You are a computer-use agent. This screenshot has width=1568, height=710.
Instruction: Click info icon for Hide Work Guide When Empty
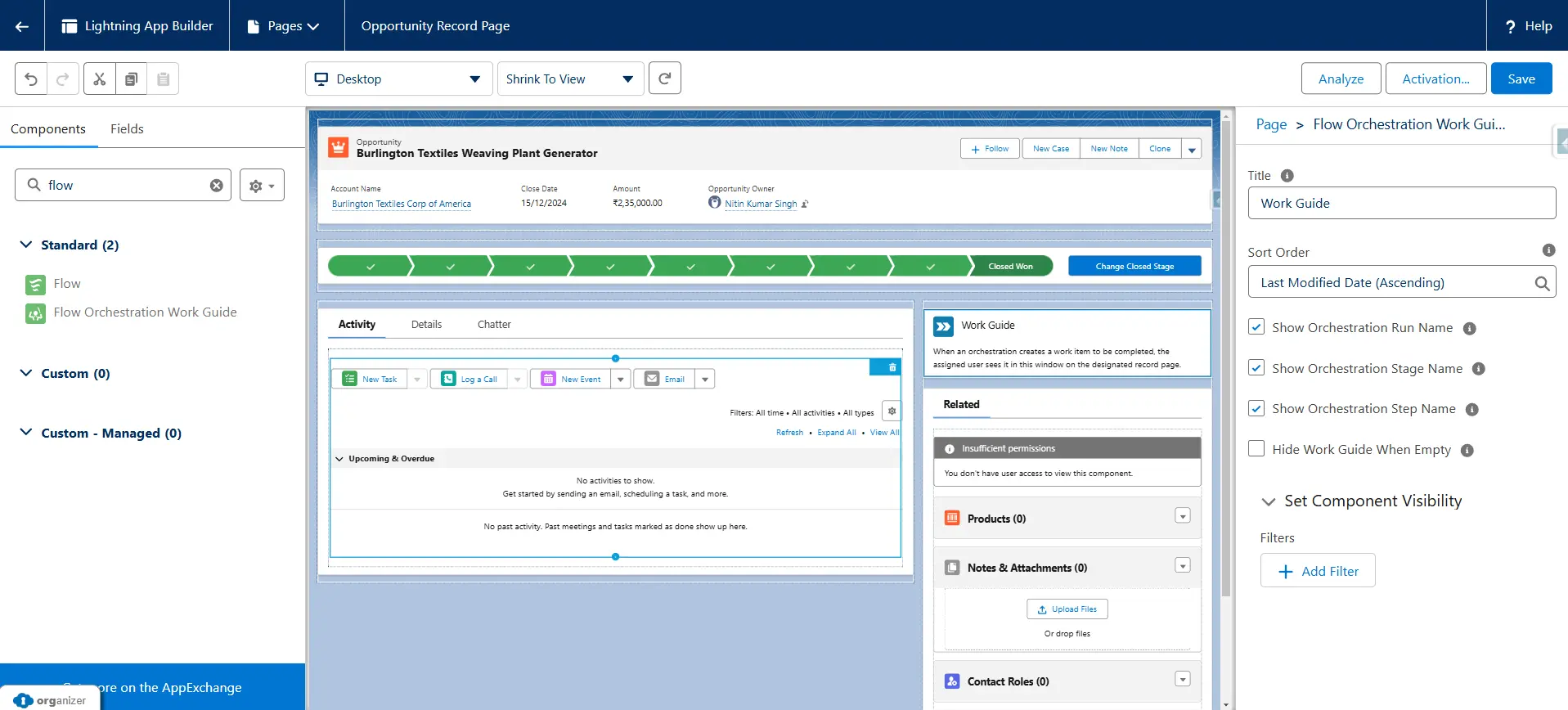[x=1467, y=451]
